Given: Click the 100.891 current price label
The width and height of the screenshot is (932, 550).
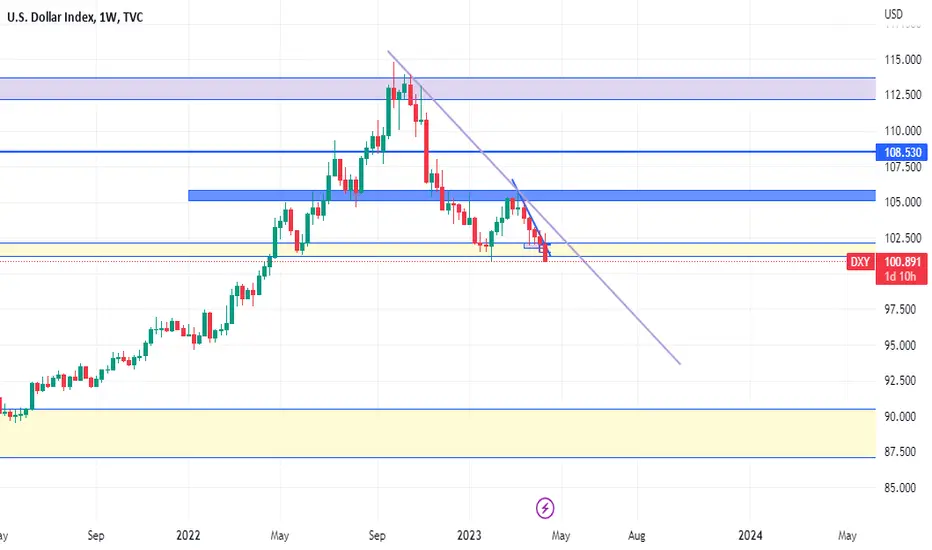Looking at the screenshot, I should point(902,262).
